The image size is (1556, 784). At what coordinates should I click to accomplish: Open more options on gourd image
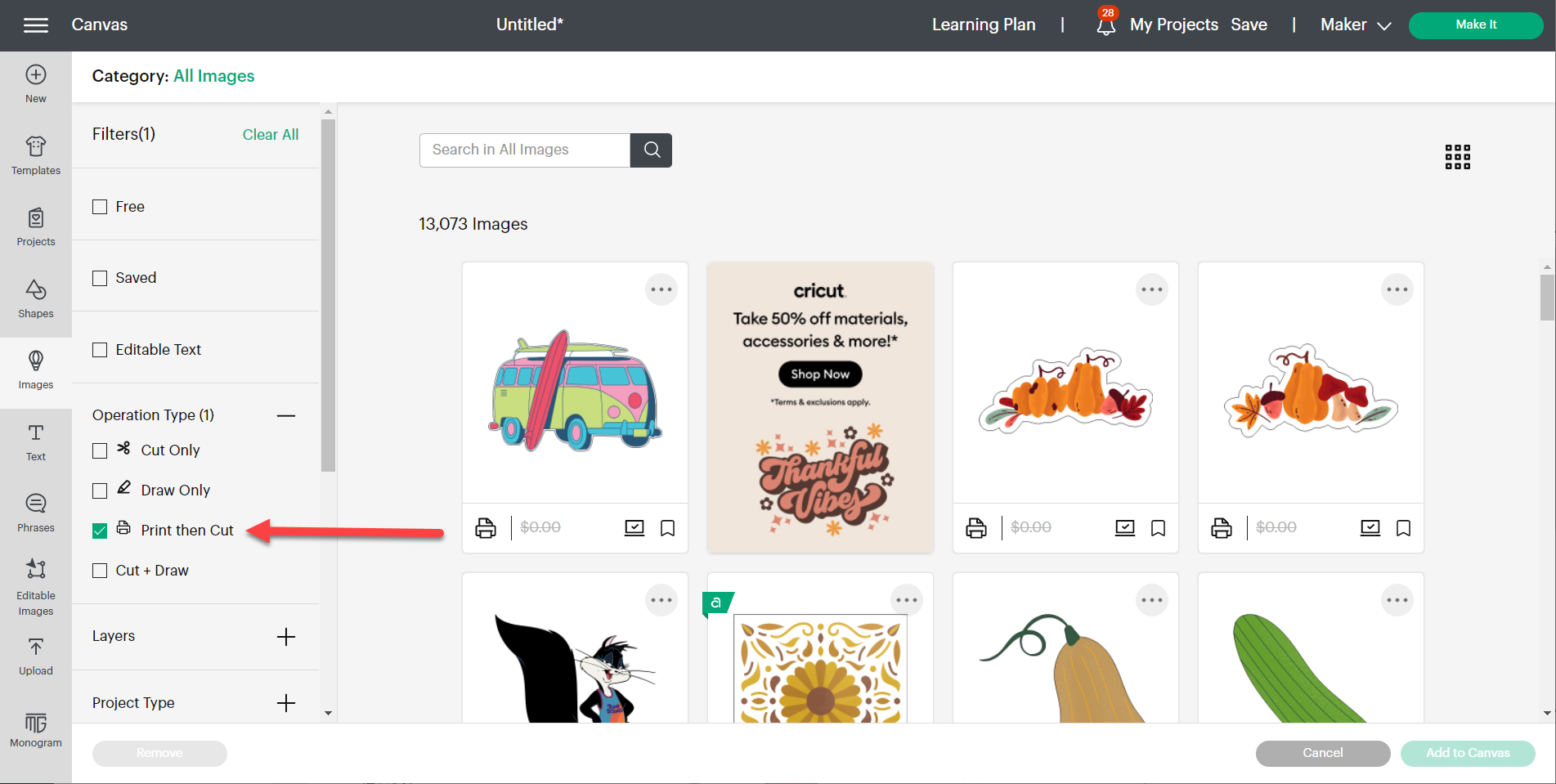coord(1152,600)
